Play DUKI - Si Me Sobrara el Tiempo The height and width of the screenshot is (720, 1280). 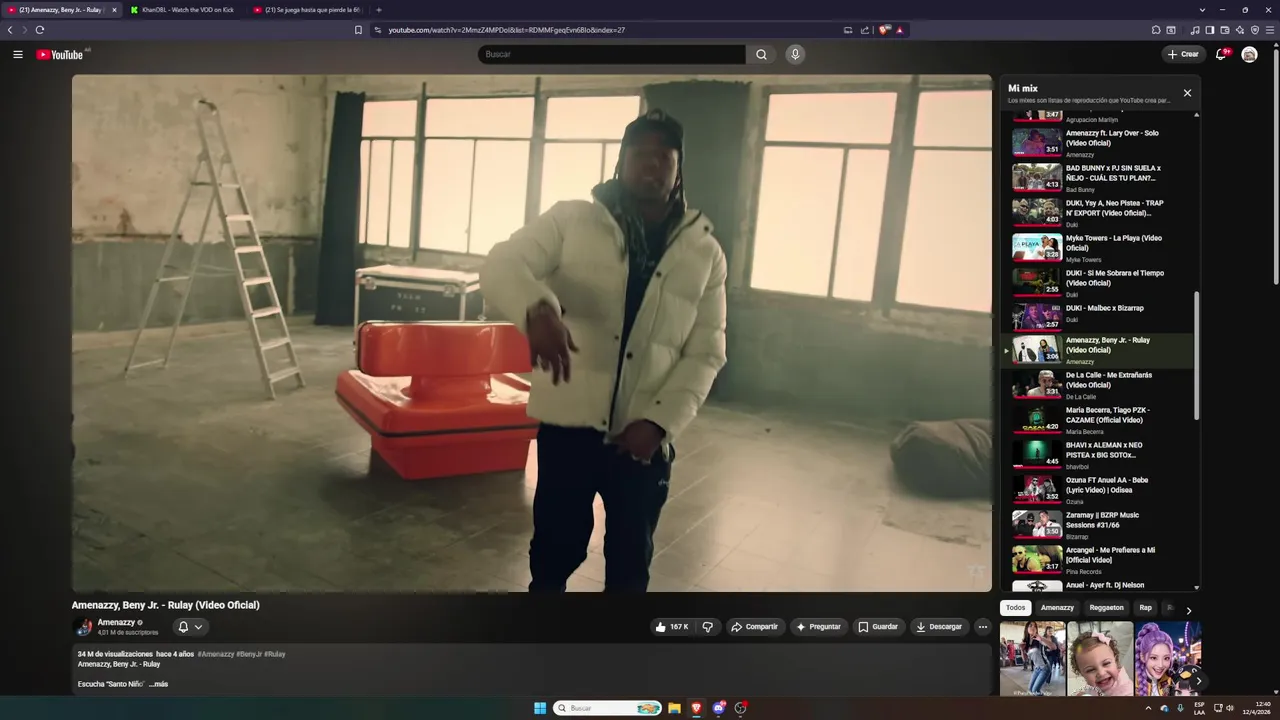click(x=1098, y=283)
